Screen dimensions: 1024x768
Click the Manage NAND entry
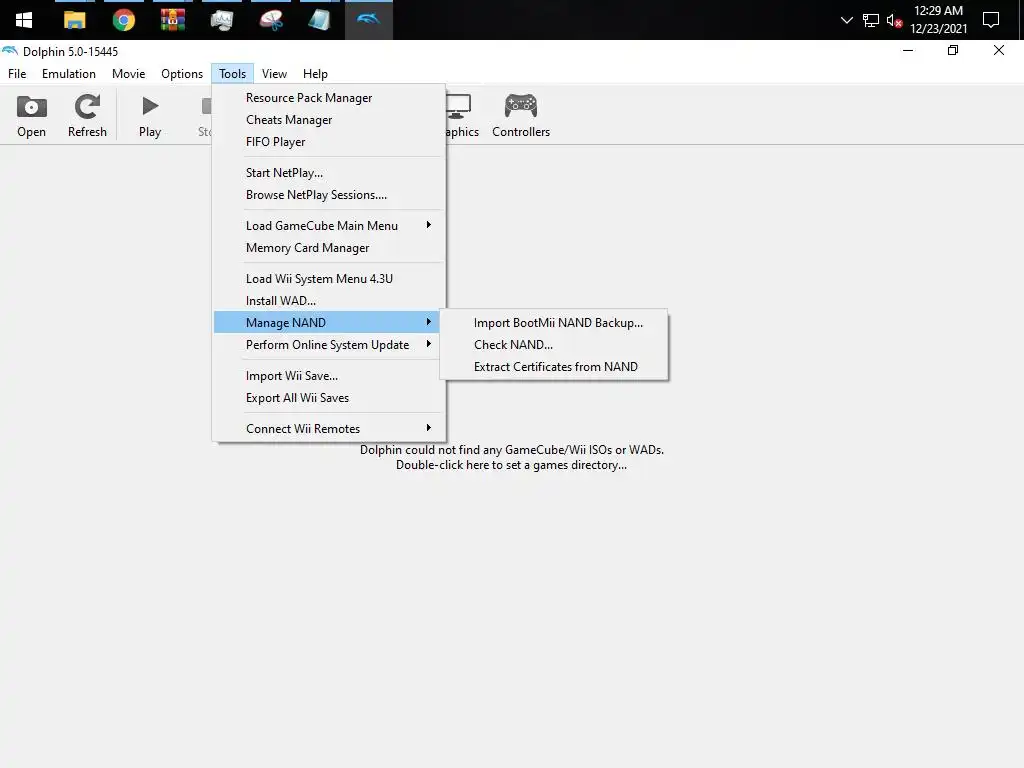click(329, 323)
